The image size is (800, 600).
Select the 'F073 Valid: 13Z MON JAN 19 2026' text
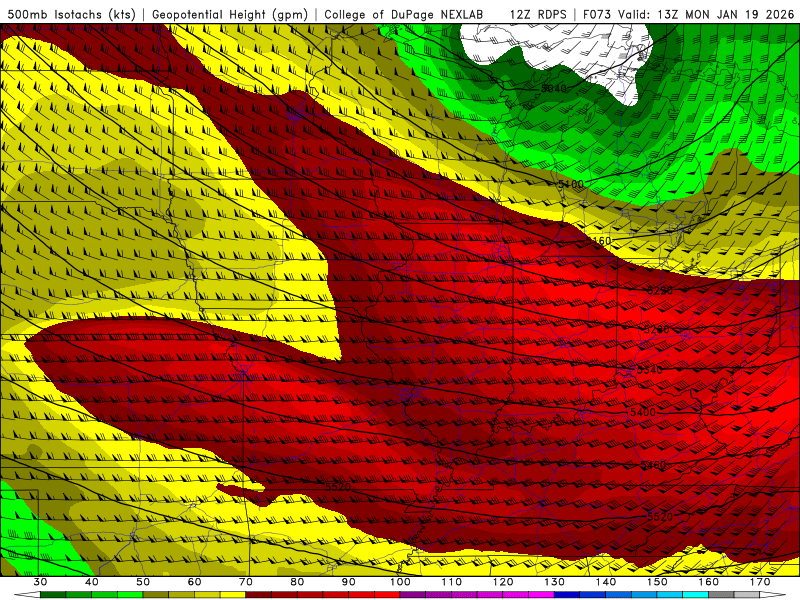coord(688,15)
